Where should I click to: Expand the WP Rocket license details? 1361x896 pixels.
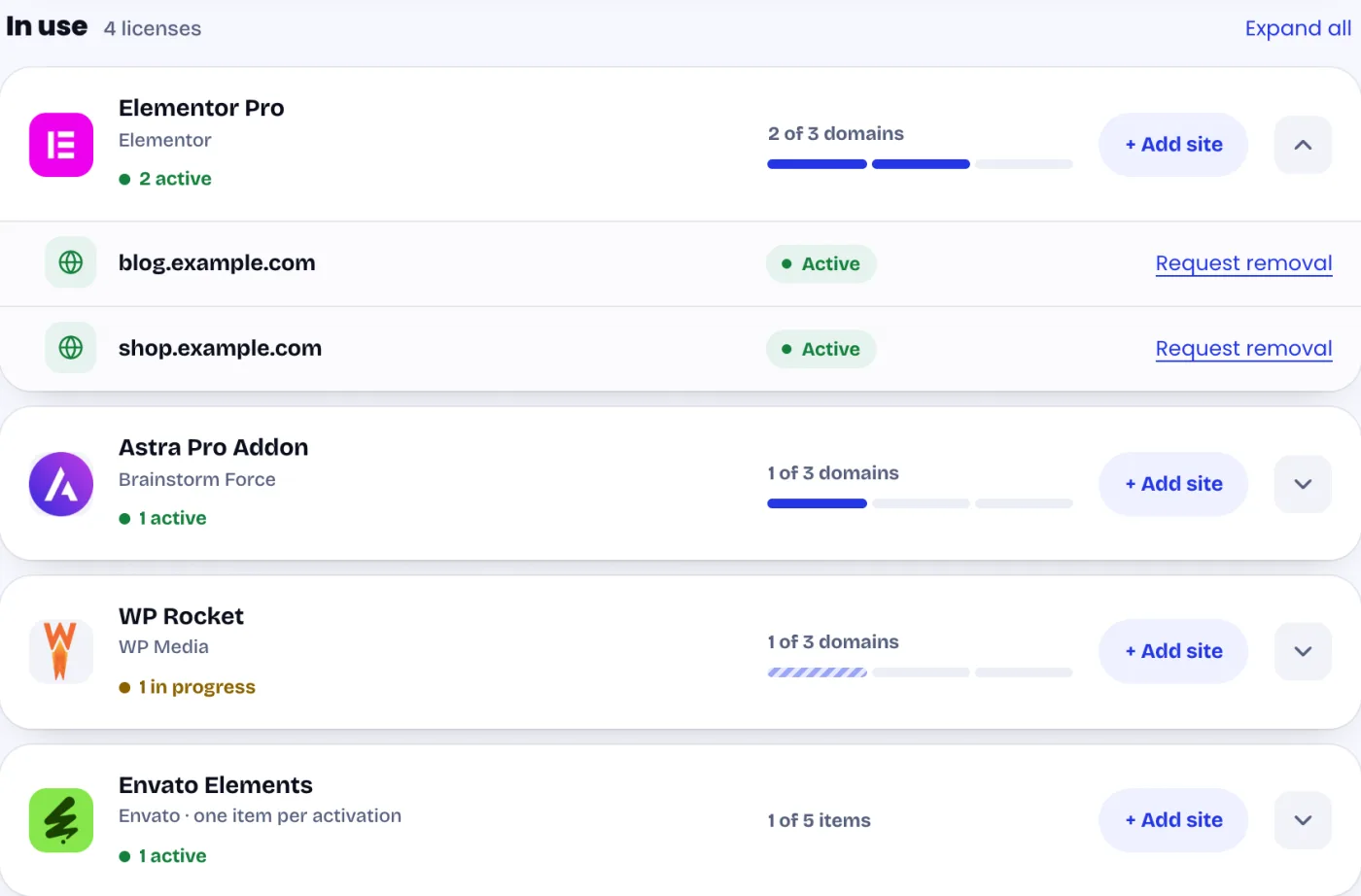click(1303, 651)
